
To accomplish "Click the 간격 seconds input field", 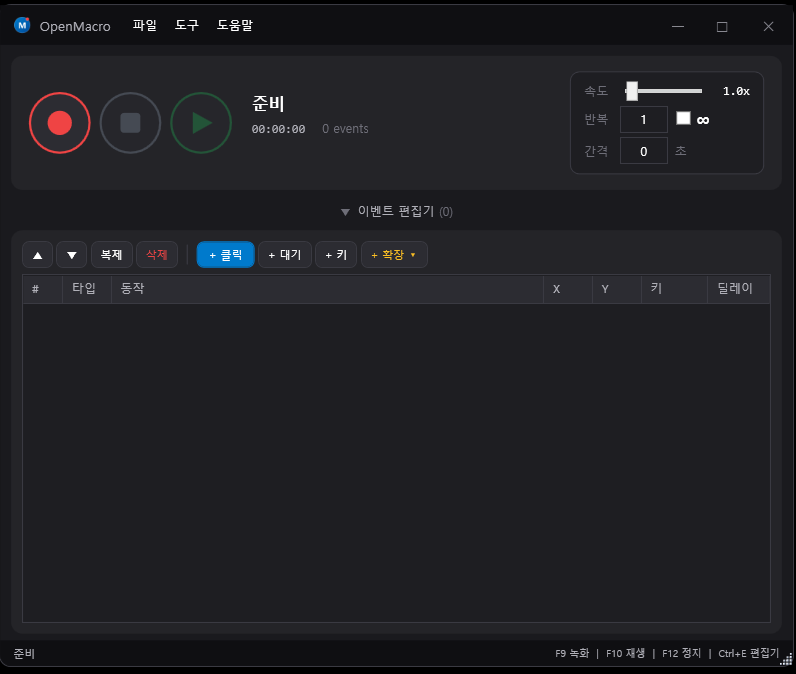I will [643, 151].
